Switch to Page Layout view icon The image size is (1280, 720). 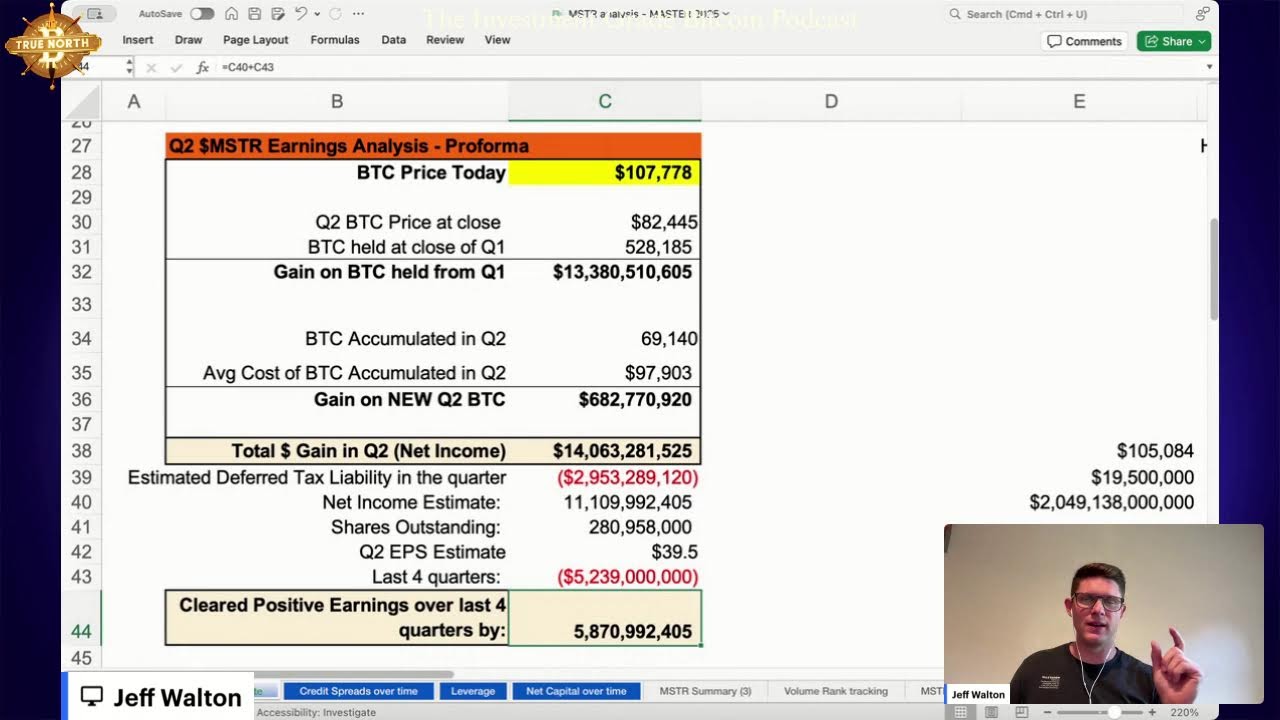coord(991,712)
